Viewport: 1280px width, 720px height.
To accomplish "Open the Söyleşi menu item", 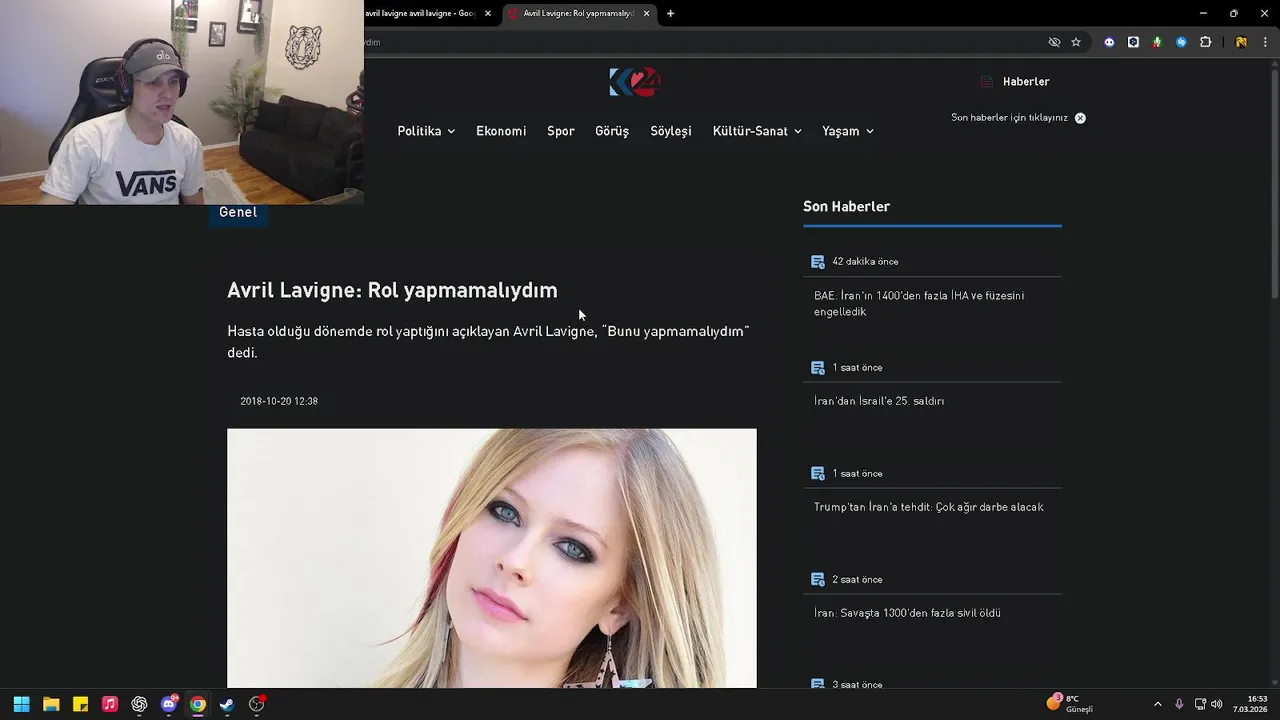I will pos(671,131).
